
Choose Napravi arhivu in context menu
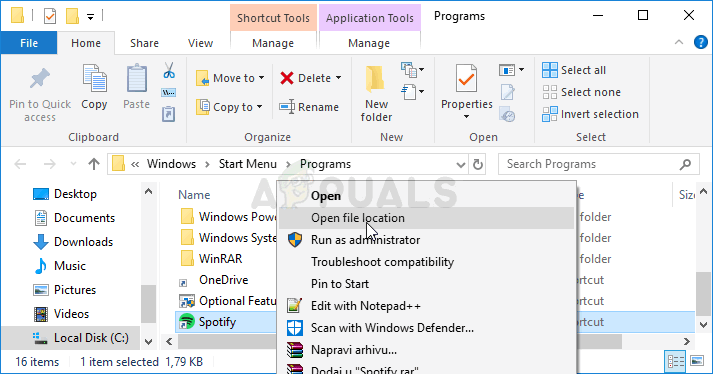(426, 350)
